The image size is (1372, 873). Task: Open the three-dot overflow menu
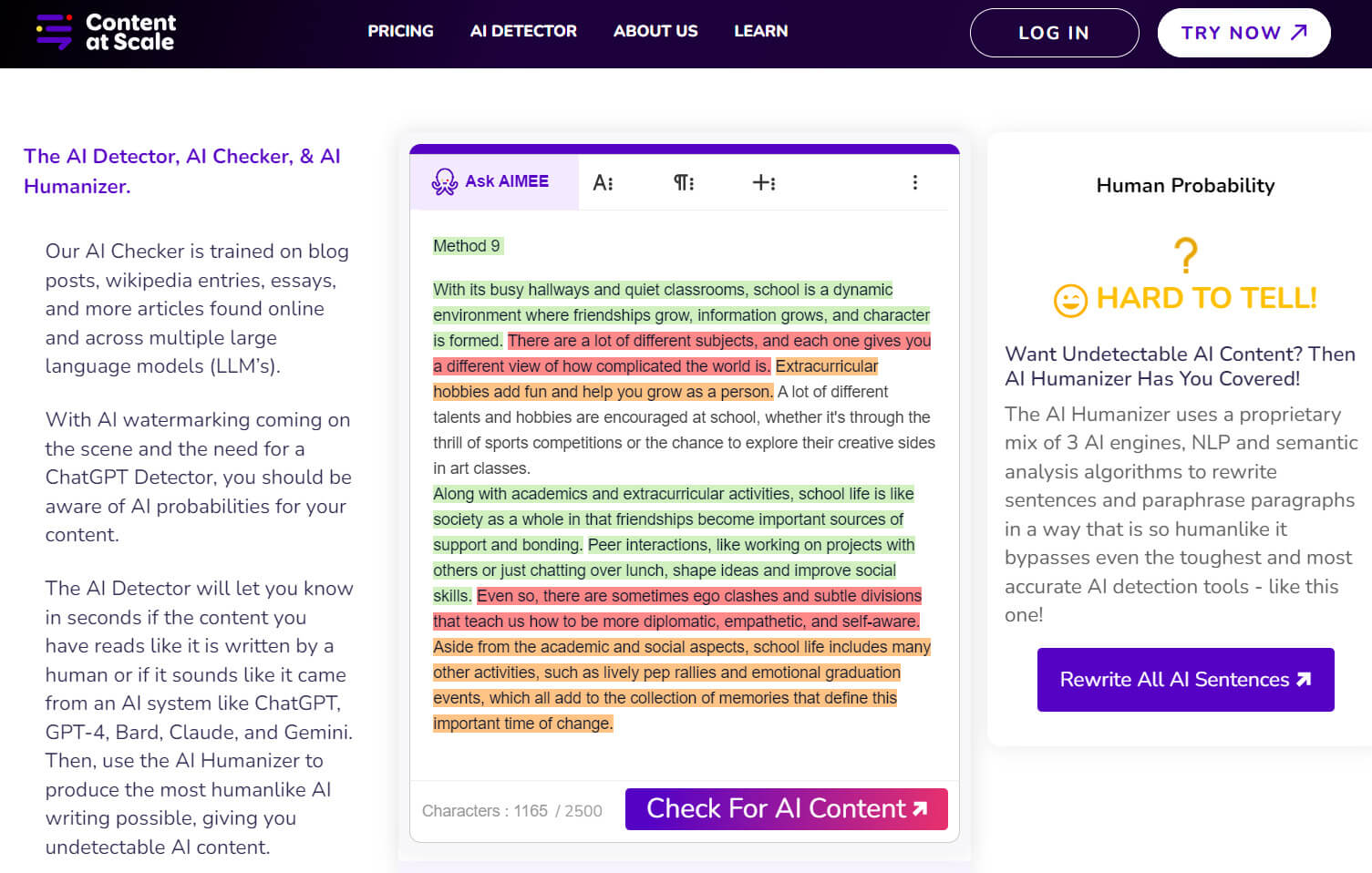point(914,181)
